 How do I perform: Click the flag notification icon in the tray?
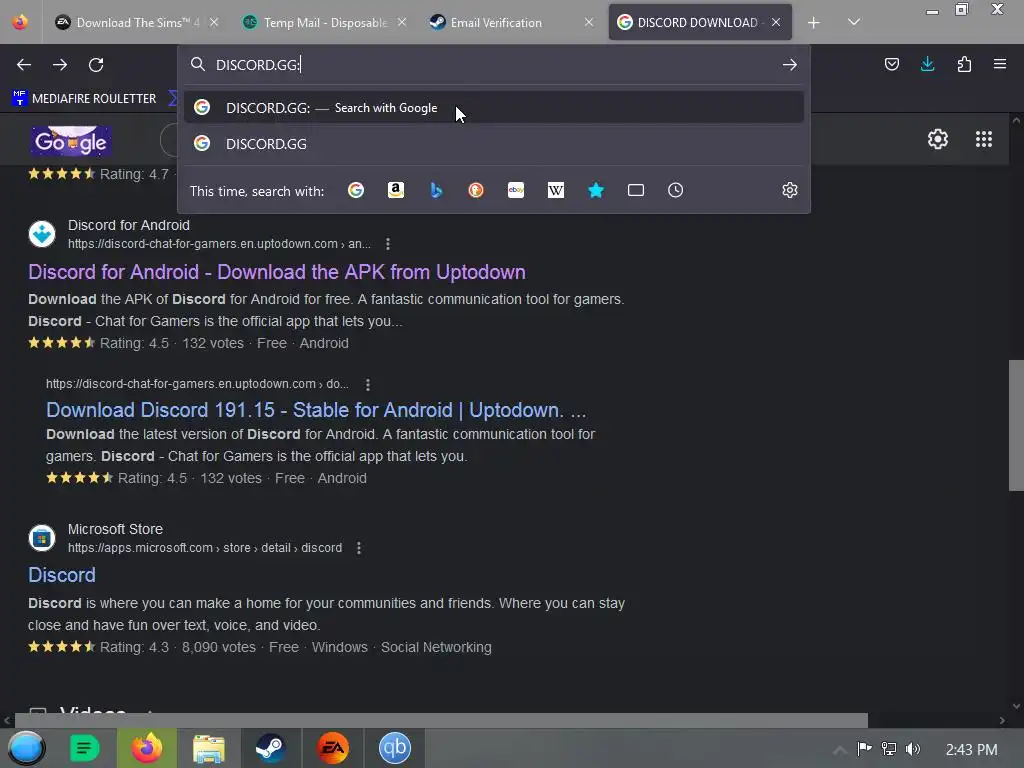pos(864,749)
